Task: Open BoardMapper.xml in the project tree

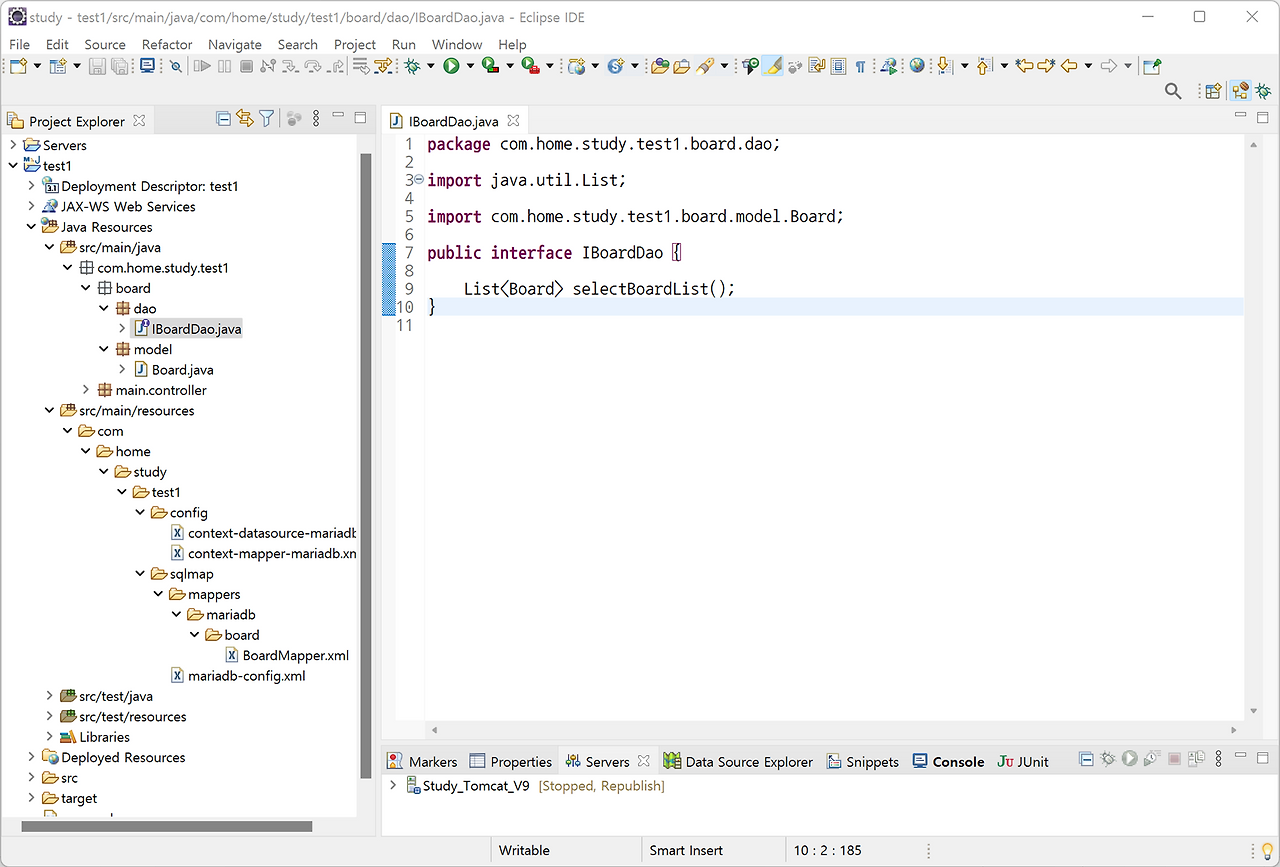Action: point(295,656)
